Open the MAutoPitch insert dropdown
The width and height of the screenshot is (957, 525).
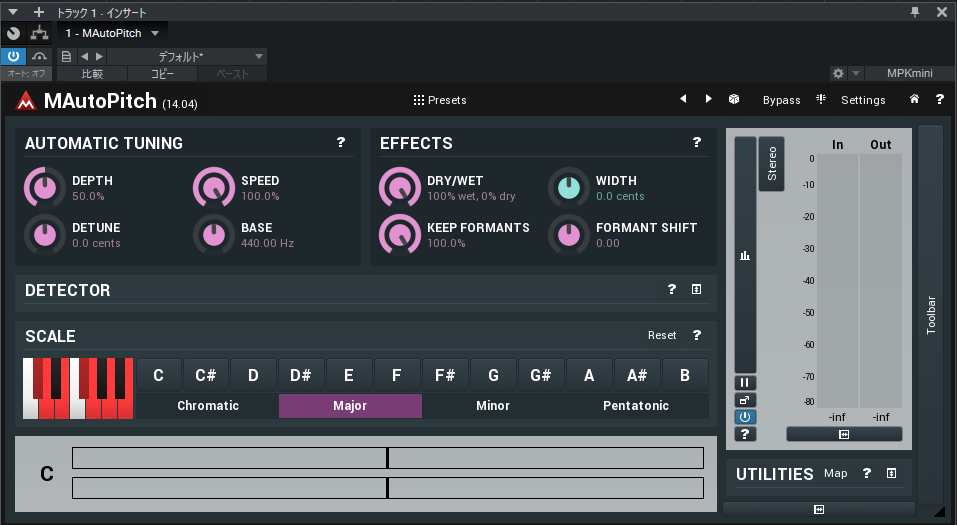(x=112, y=33)
